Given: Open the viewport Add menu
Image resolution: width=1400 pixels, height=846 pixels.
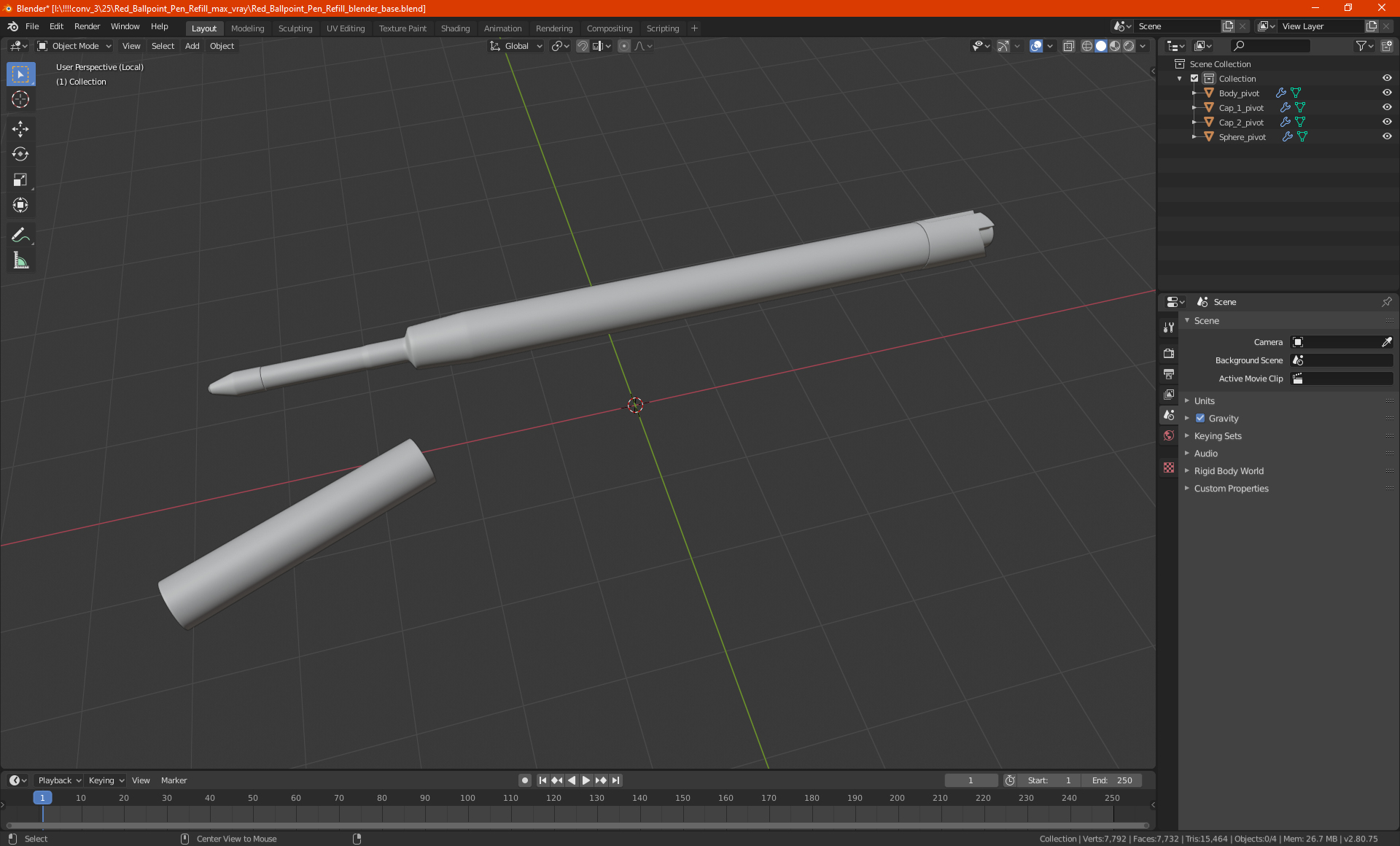Looking at the screenshot, I should [x=192, y=46].
